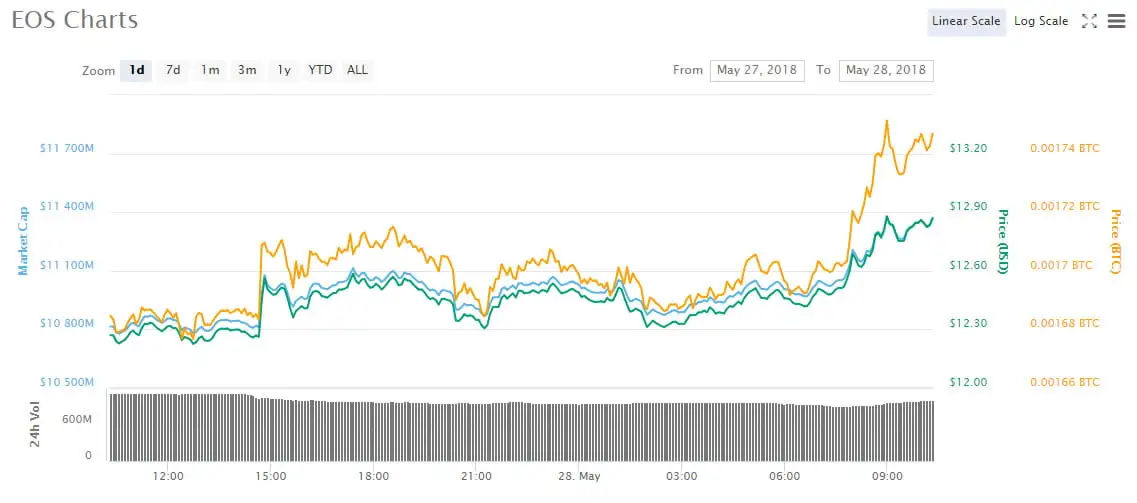Toggle the Price (USD) axis label

(x=1003, y=240)
